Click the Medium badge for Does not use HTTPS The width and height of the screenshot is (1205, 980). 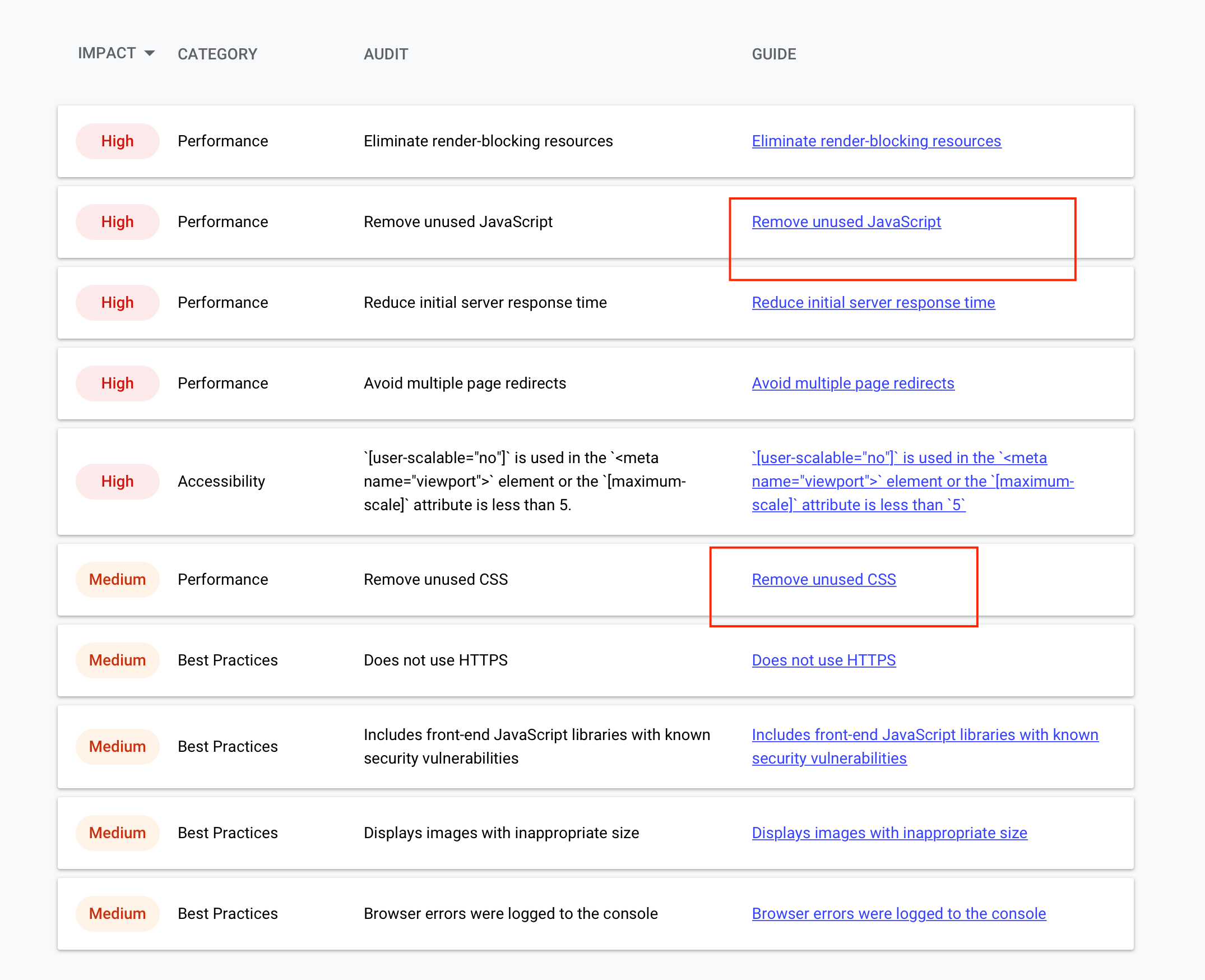click(x=117, y=660)
